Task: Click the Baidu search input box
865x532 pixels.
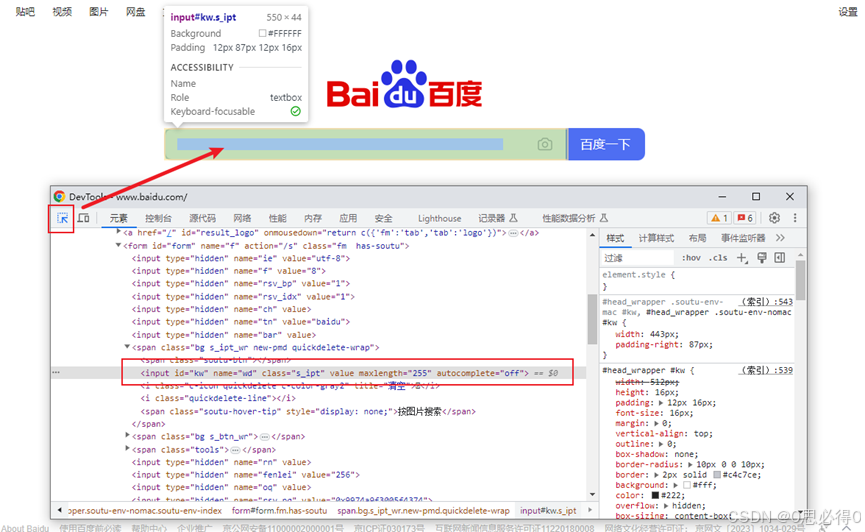Action: (365, 144)
